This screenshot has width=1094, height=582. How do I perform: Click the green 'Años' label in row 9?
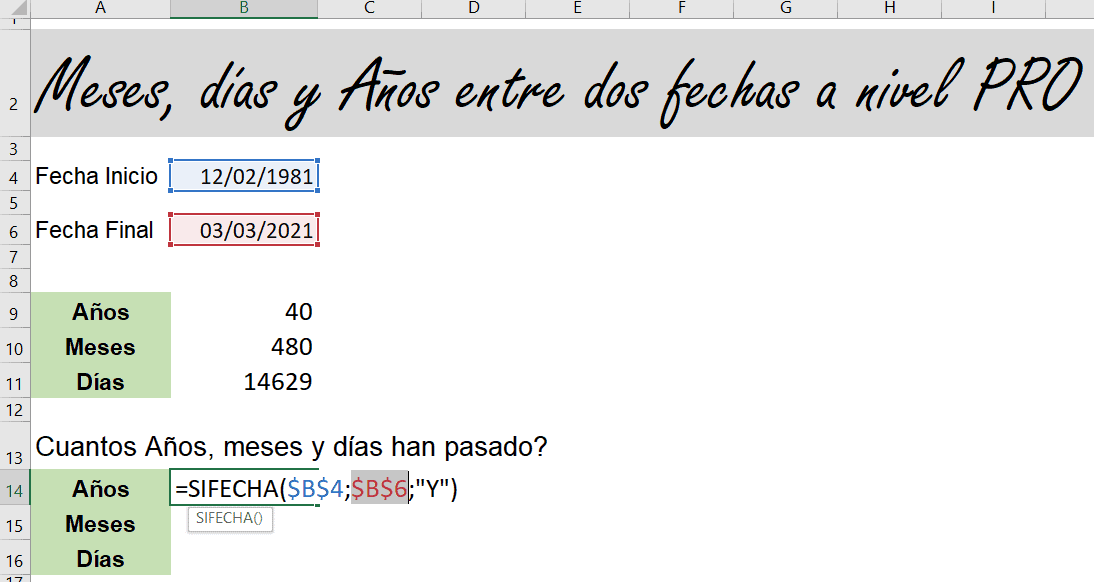(100, 311)
